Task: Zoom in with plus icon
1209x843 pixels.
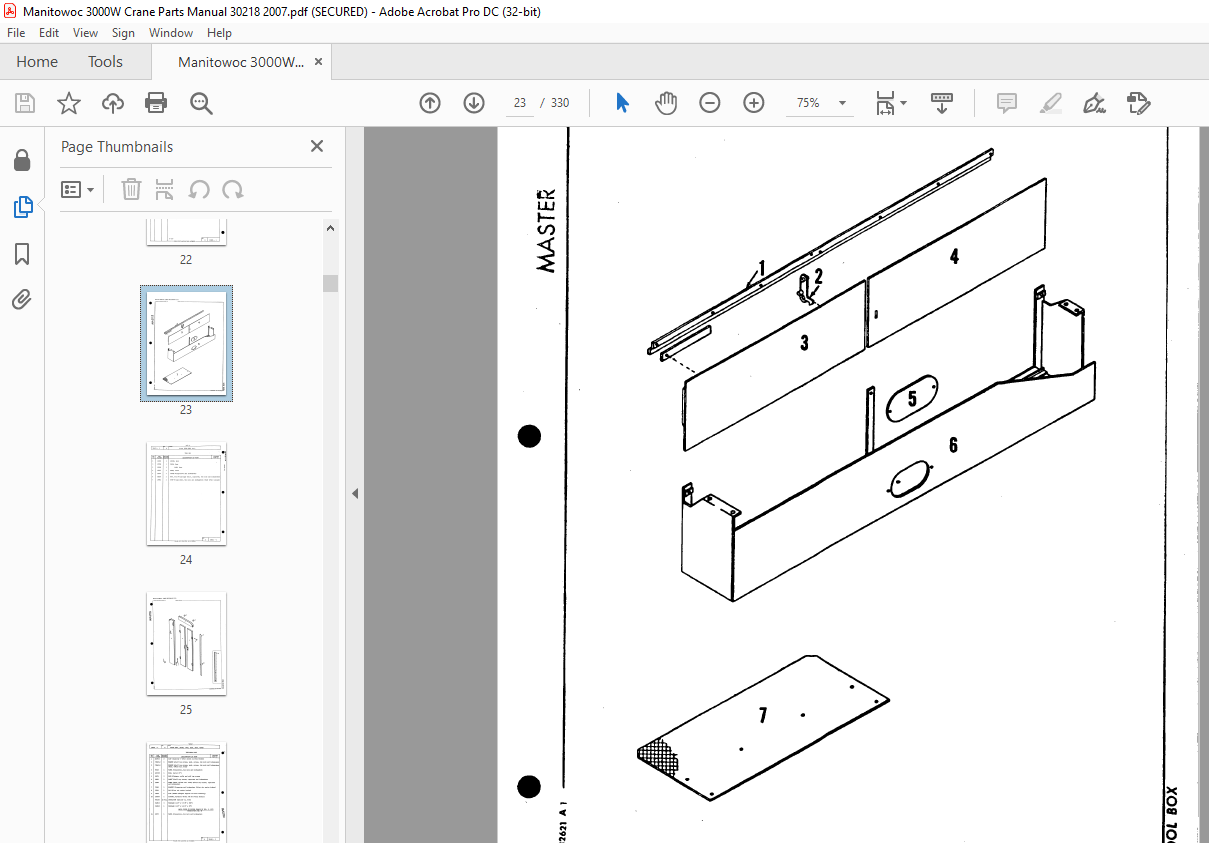Action: (754, 103)
